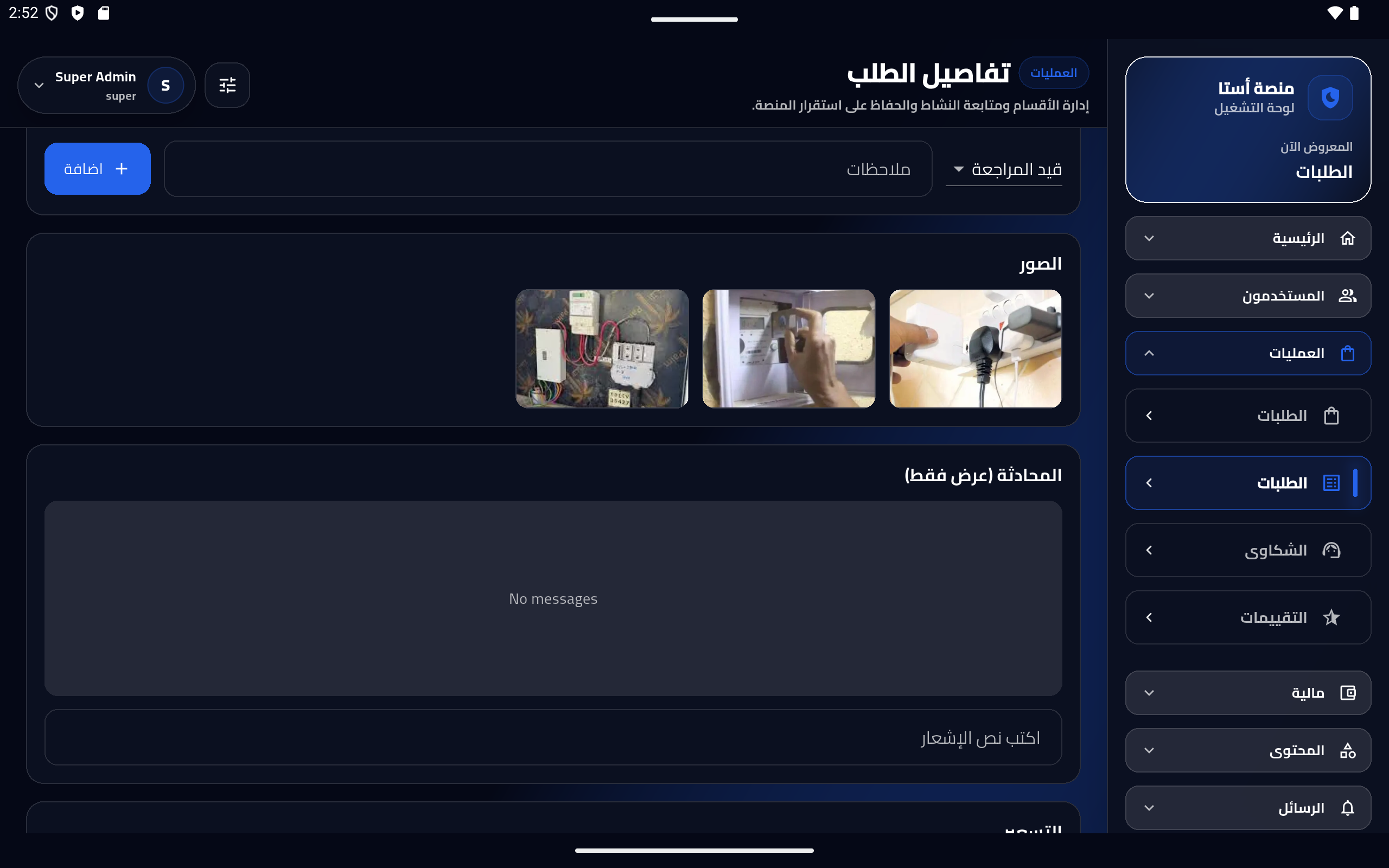Screen dimensions: 1389x868
Task: Open the electric meter hand photo
Action: pos(788,348)
